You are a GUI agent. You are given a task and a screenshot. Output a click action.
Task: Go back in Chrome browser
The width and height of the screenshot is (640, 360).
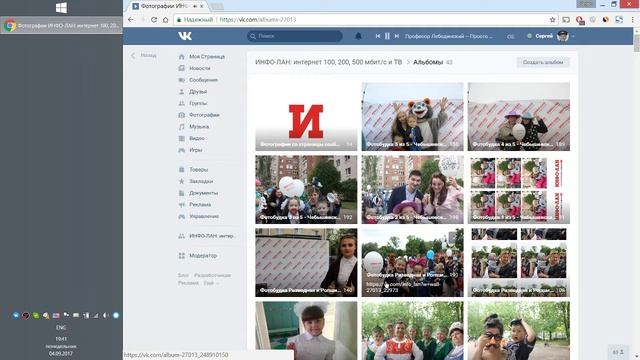[x=131, y=20]
